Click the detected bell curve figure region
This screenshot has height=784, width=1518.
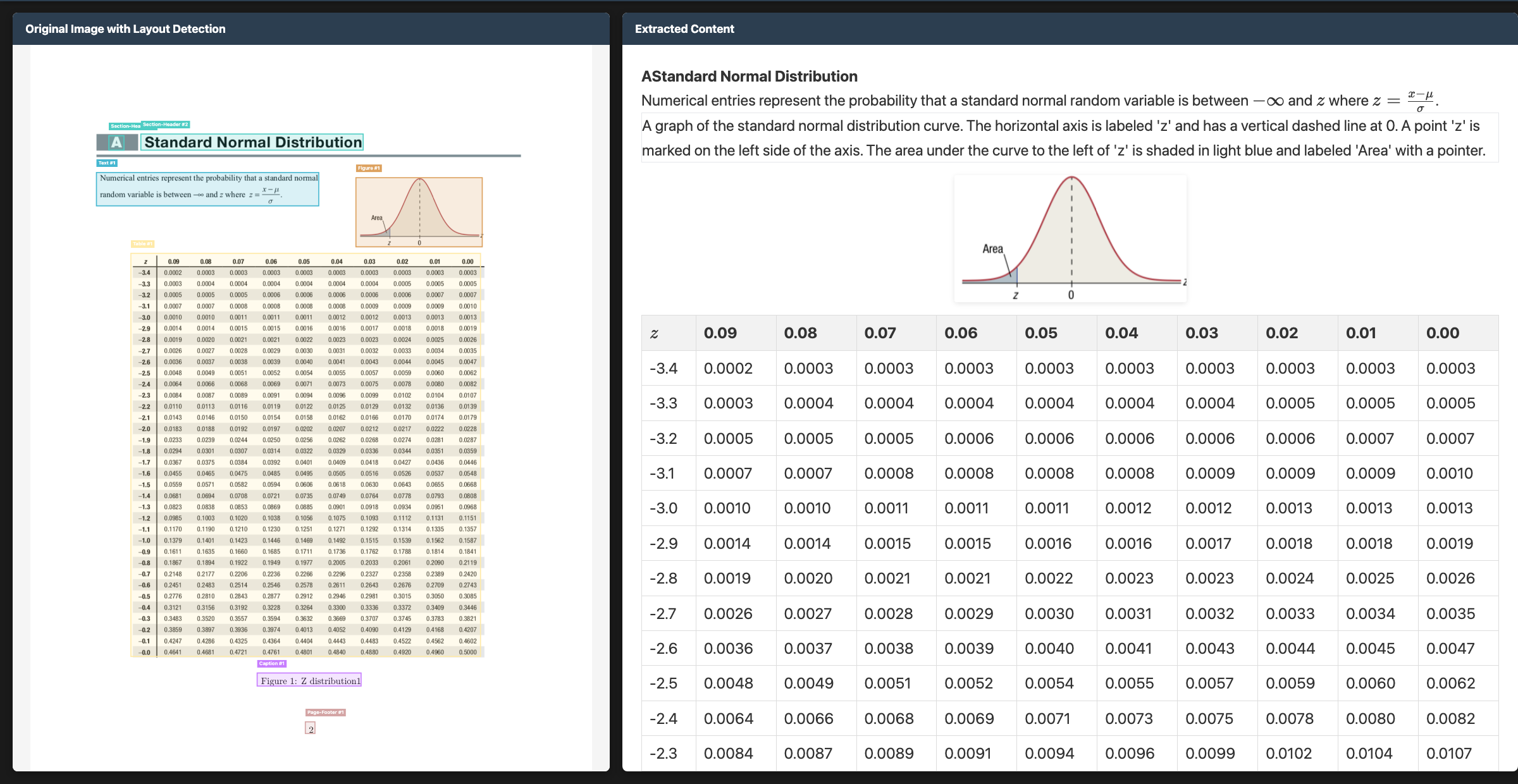point(419,212)
